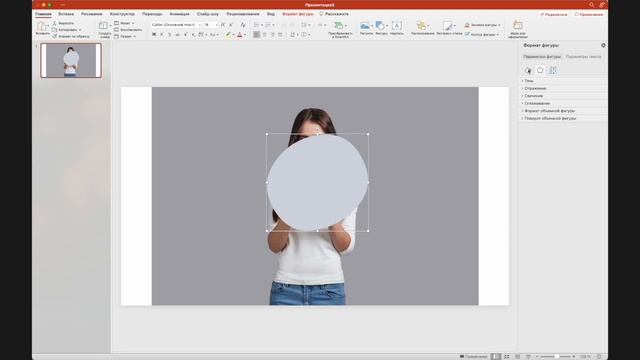Toggle italic formatting
This screenshot has width=640, height=360.
162,35
